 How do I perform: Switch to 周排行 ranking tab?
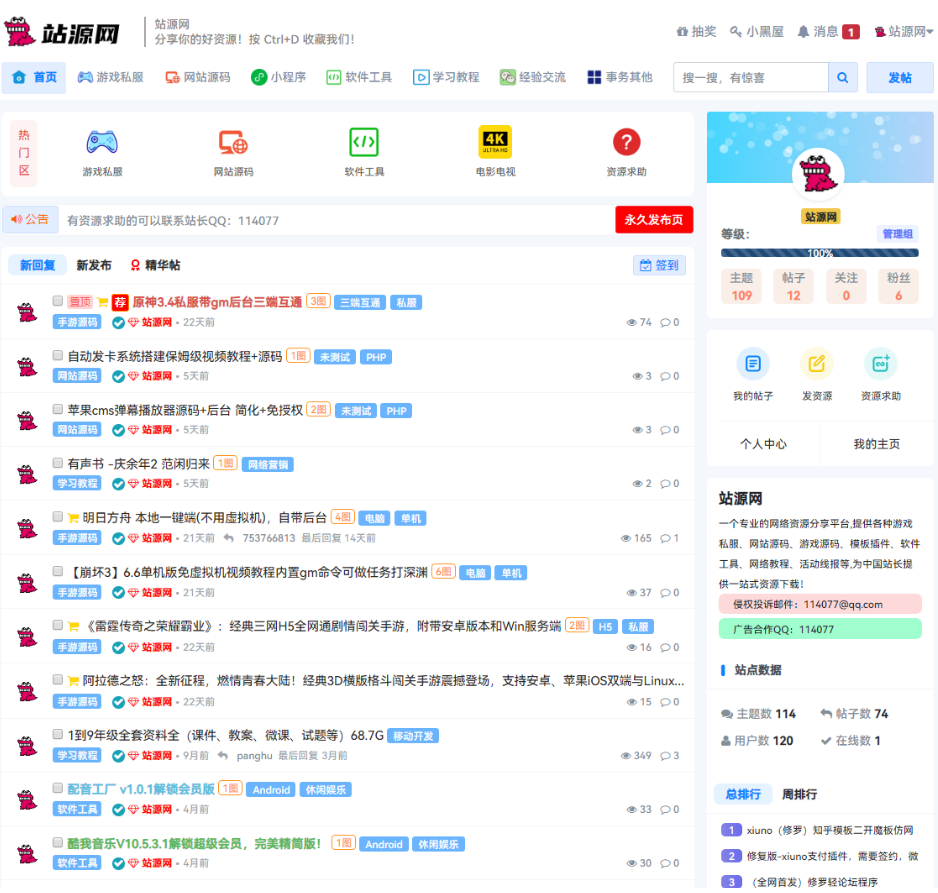pos(799,794)
